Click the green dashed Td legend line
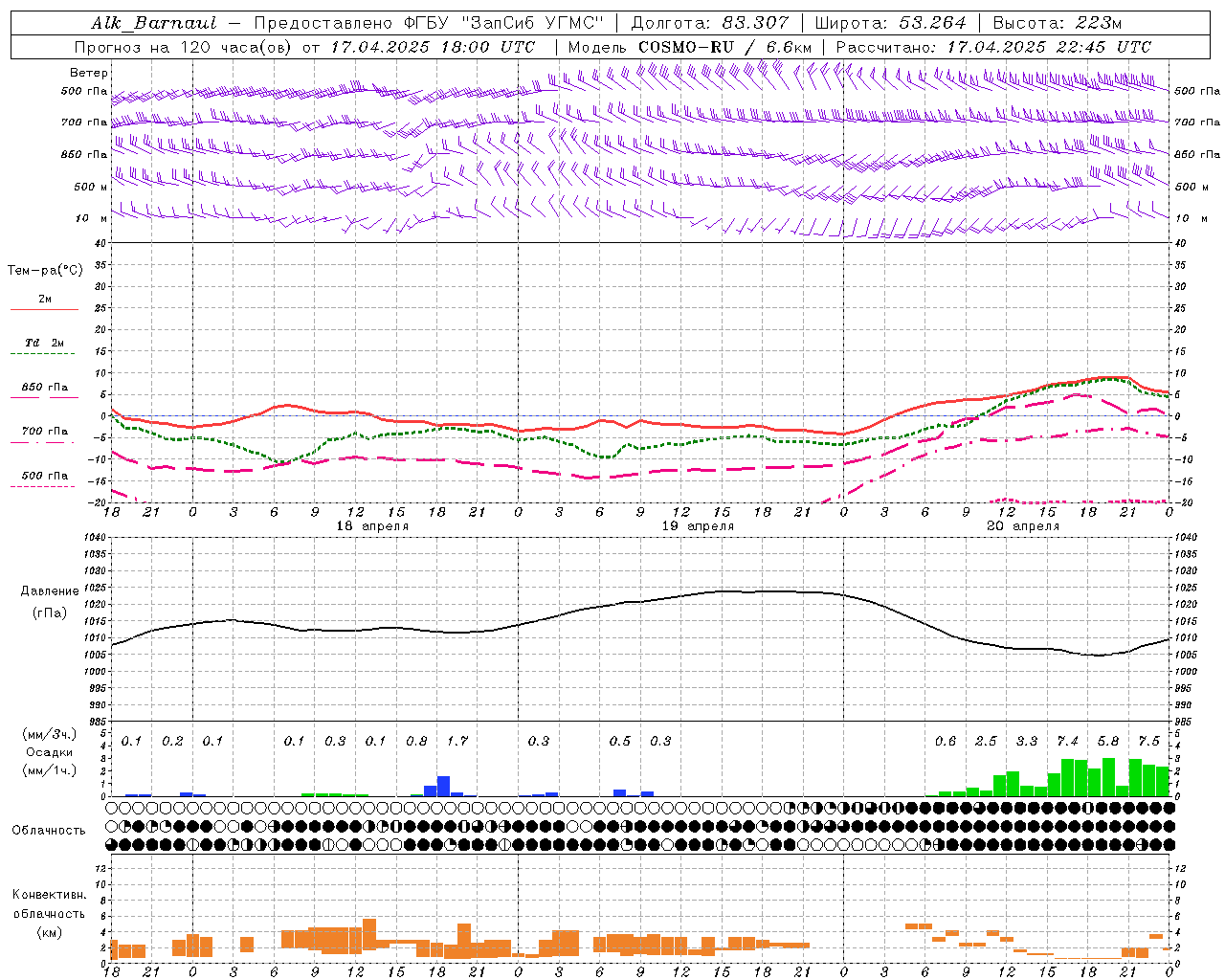The height and width of the screenshot is (980, 1225). (x=42, y=354)
